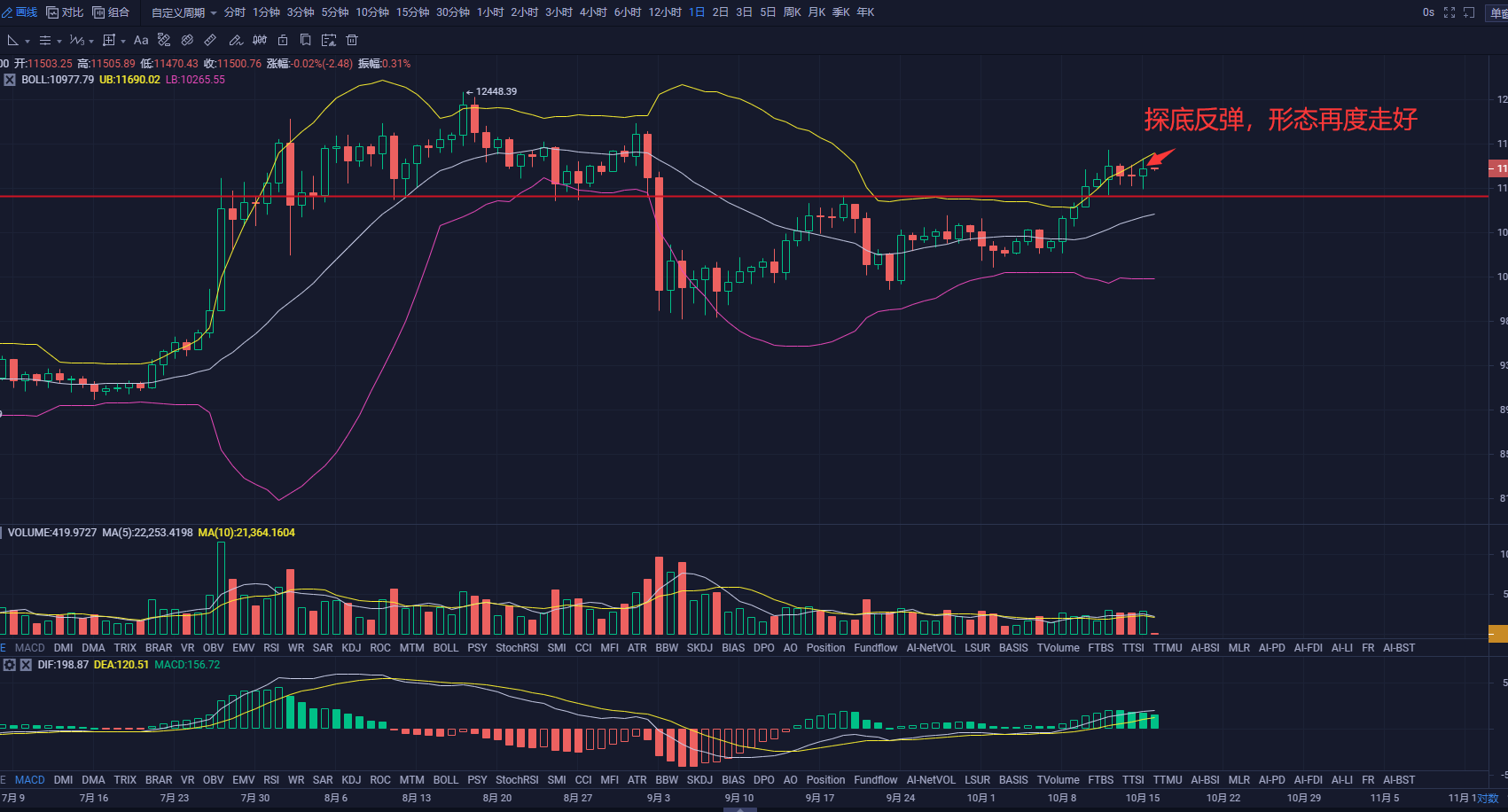Click the fullscreen expand icon
1508x812 pixels.
(x=1449, y=12)
